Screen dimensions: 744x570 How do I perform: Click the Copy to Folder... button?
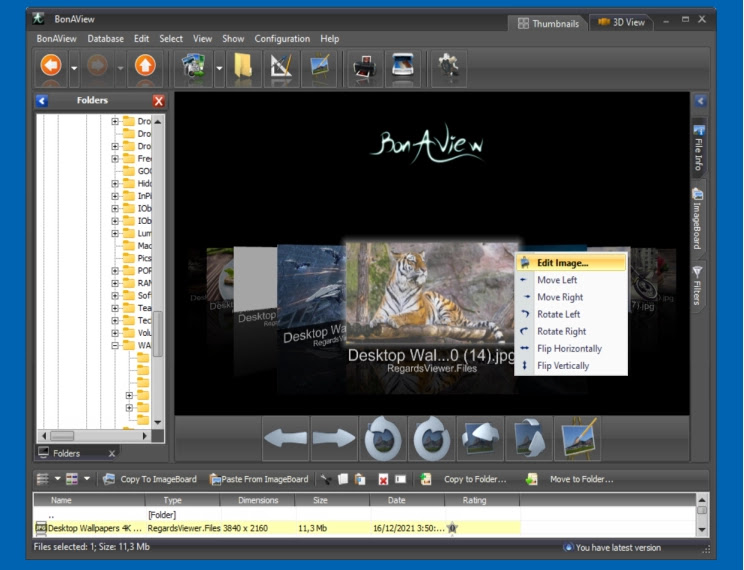click(473, 479)
